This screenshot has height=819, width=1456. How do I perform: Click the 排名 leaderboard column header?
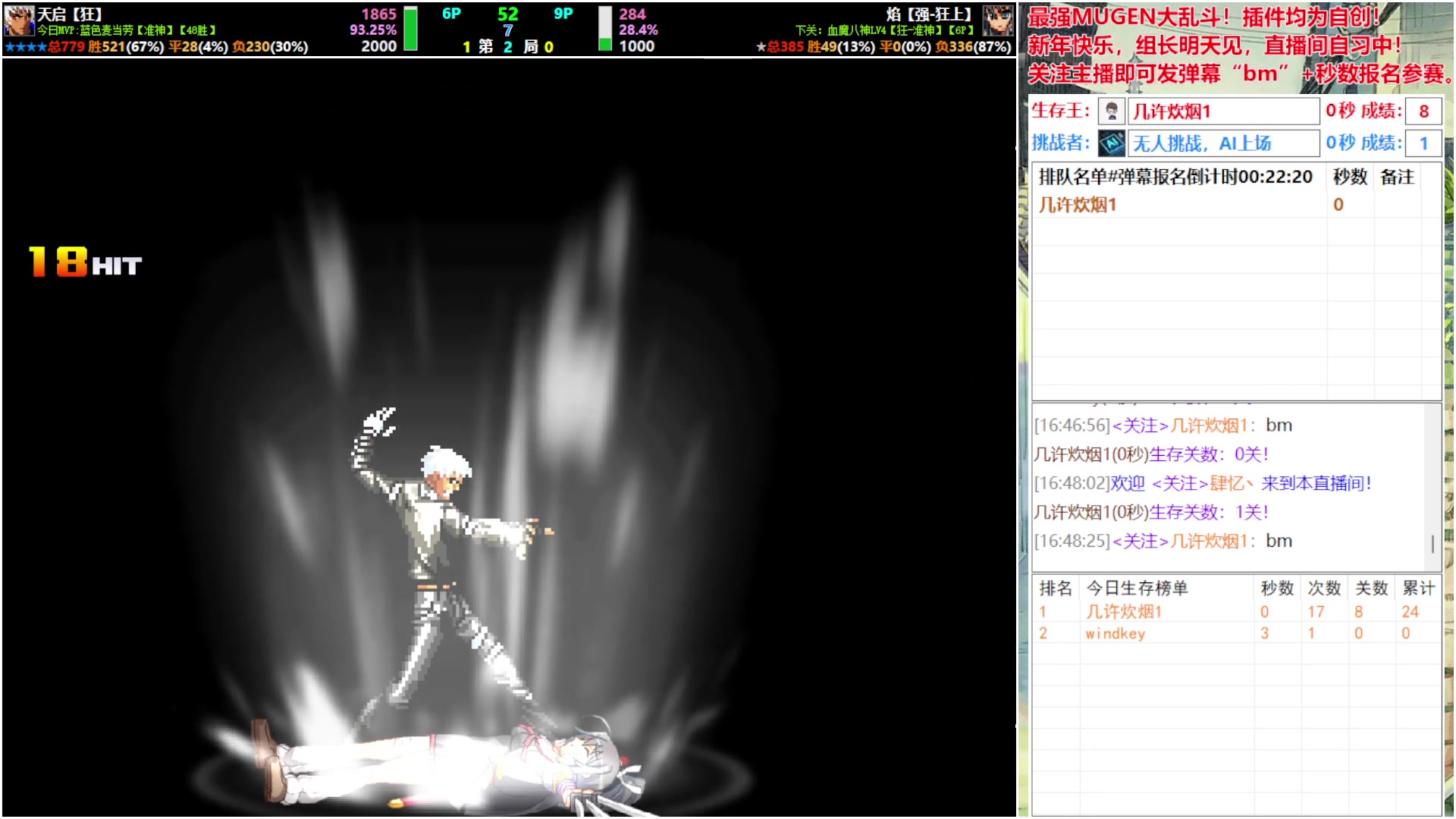(x=1055, y=588)
